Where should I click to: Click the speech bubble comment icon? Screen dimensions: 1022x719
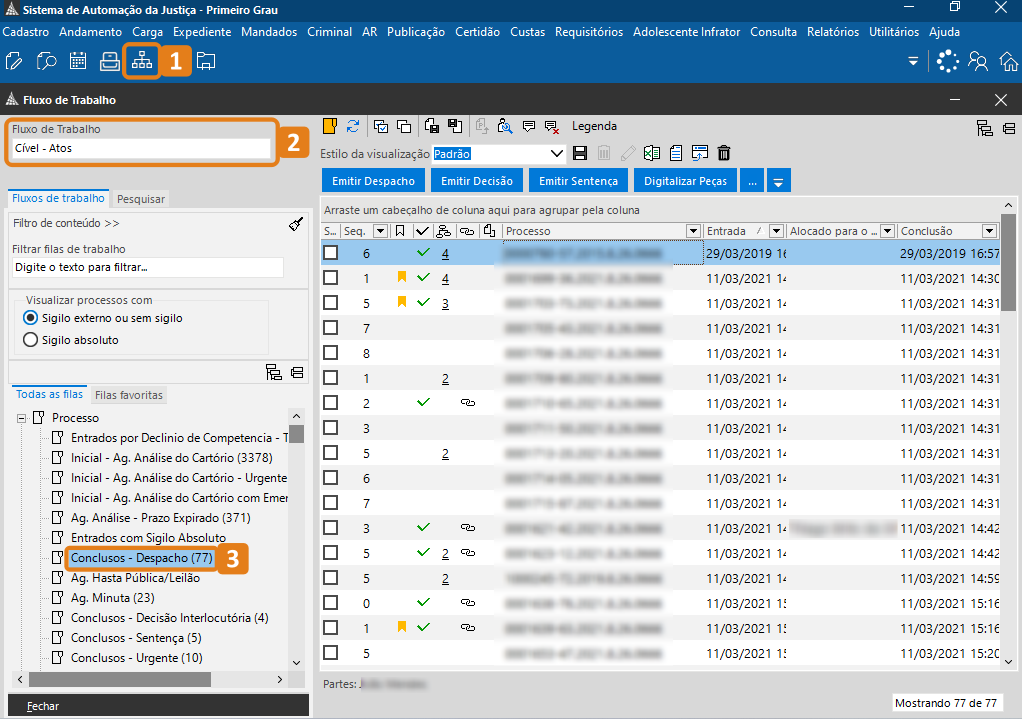pyautogui.click(x=529, y=126)
